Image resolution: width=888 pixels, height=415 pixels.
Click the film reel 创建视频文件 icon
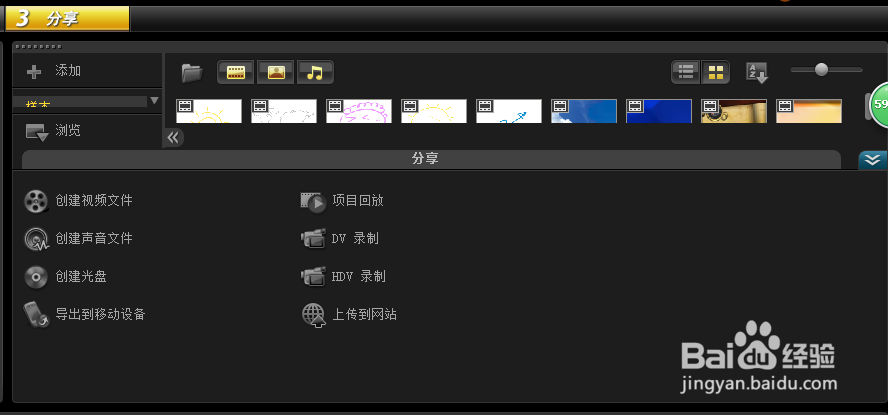pos(36,201)
